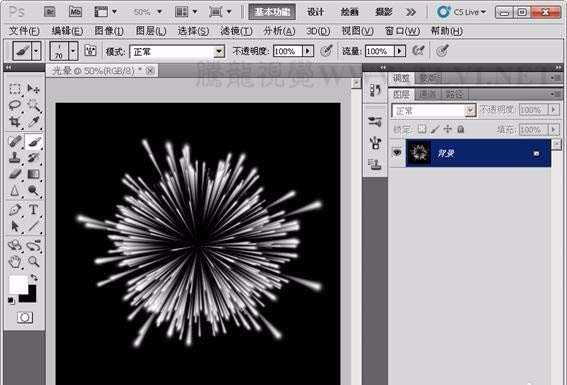The height and width of the screenshot is (385, 567).
Task: Select the Crop tool
Action: click(x=15, y=122)
